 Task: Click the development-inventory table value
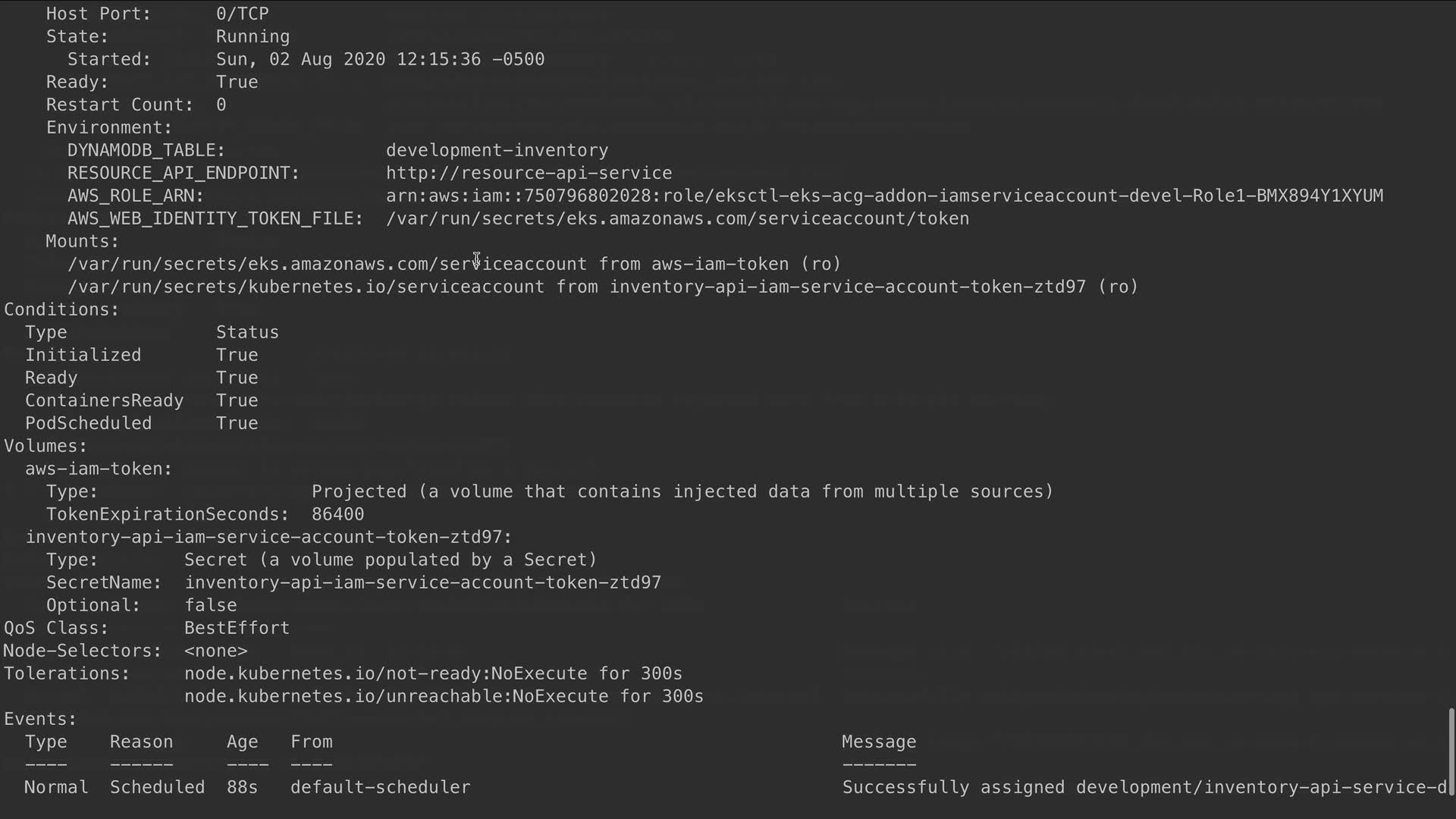point(497,150)
